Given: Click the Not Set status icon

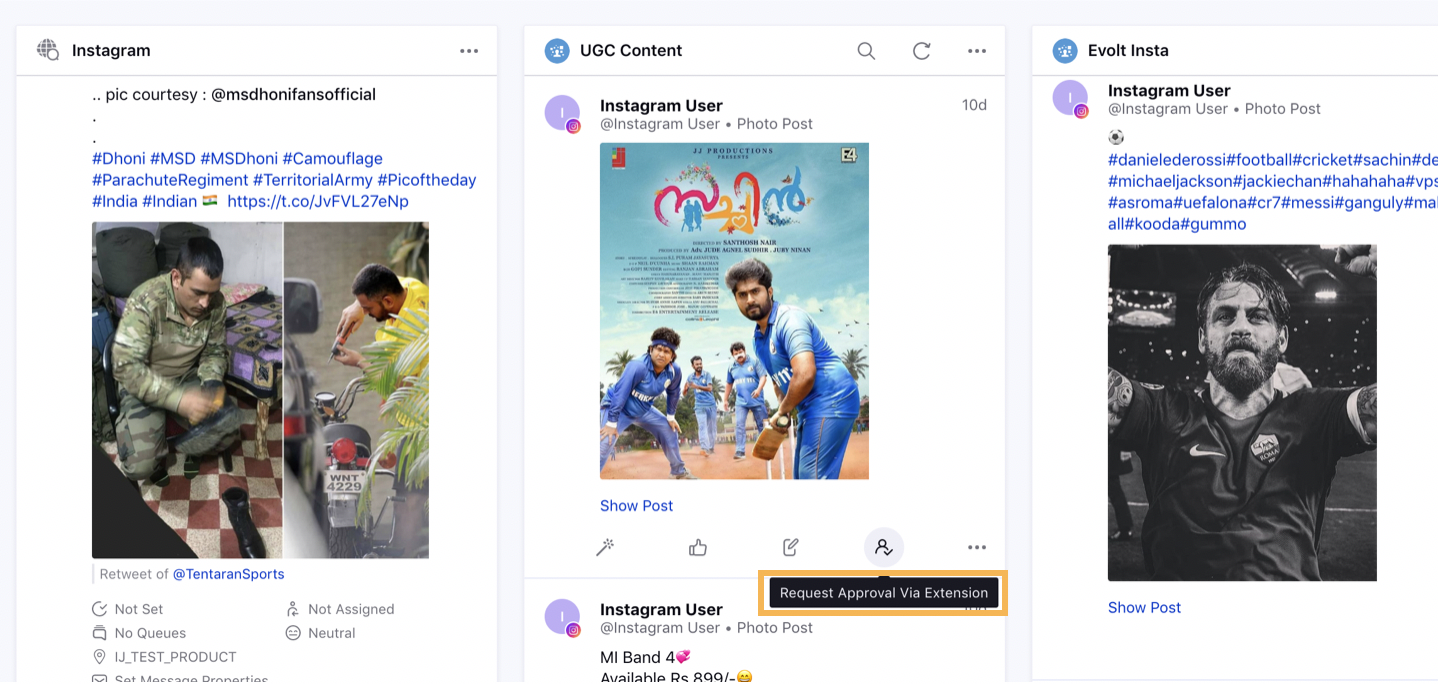Looking at the screenshot, I should coord(99,609).
